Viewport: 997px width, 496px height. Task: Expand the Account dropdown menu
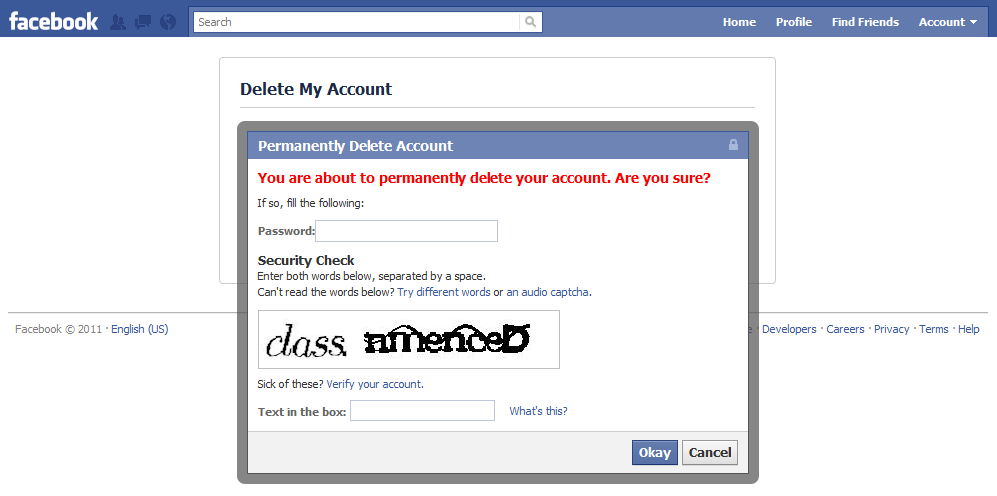pyautogui.click(x=947, y=22)
